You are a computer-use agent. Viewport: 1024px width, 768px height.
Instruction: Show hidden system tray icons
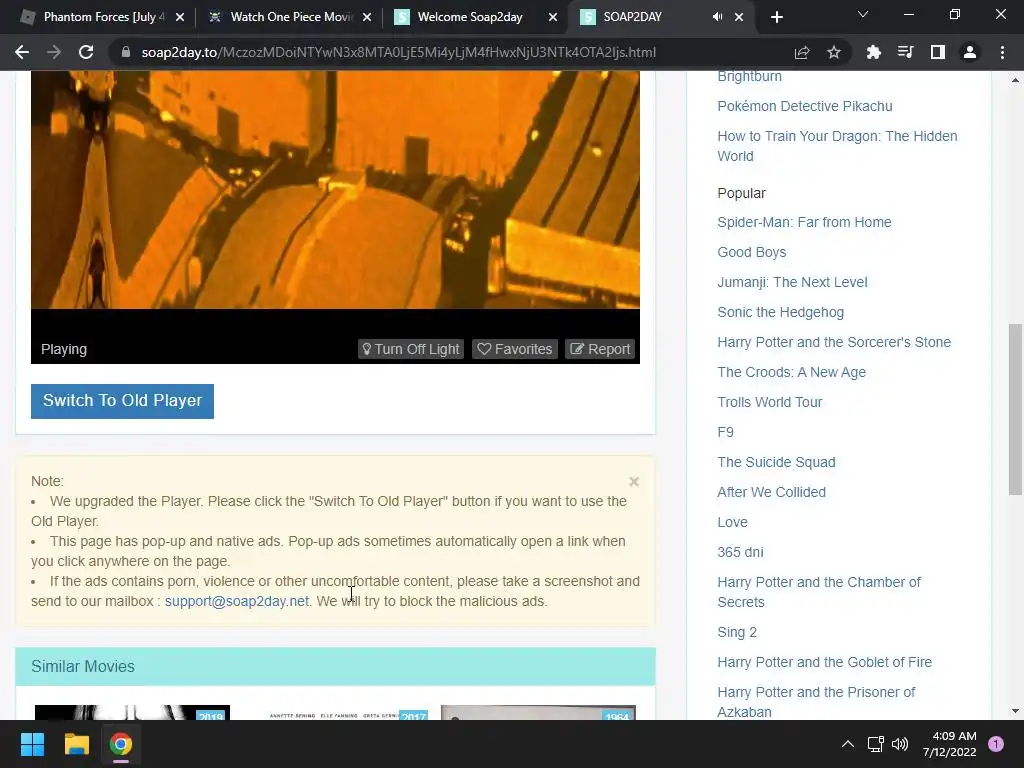click(848, 744)
